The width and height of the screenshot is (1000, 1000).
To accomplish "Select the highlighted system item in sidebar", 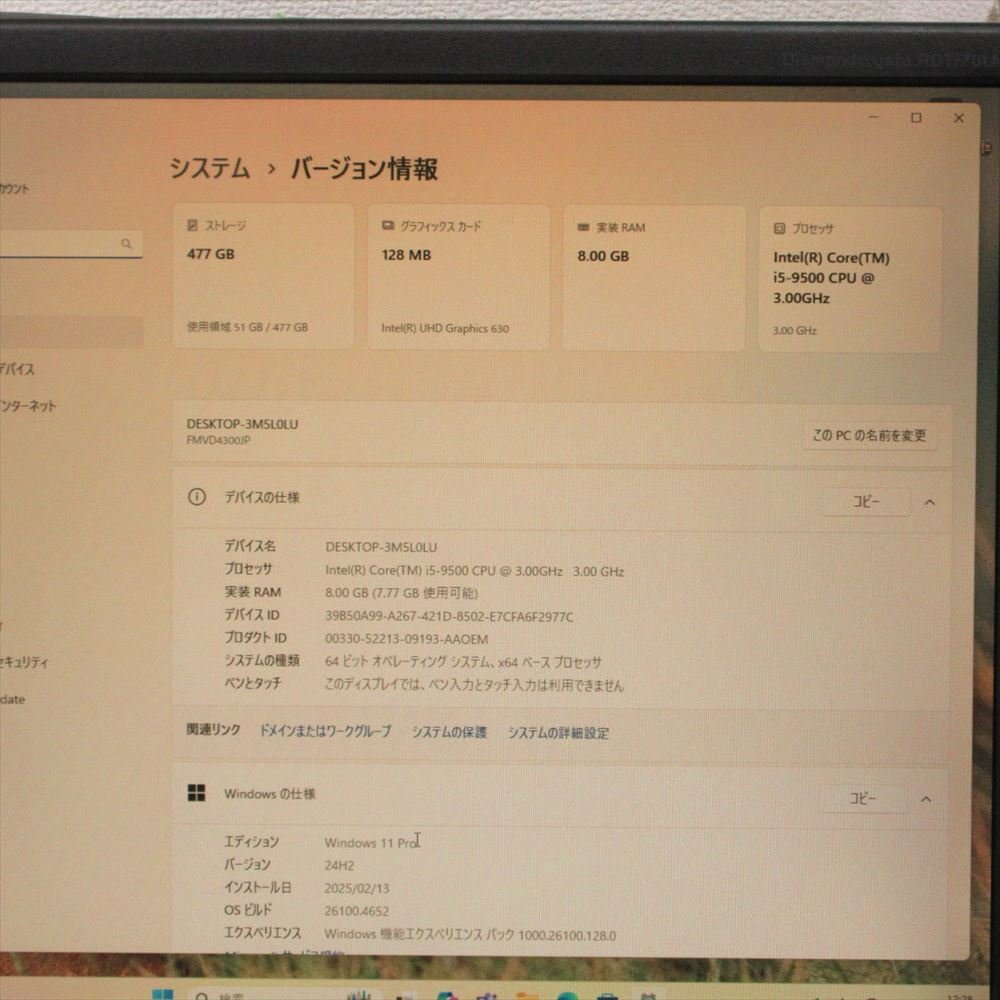I will click(x=71, y=332).
